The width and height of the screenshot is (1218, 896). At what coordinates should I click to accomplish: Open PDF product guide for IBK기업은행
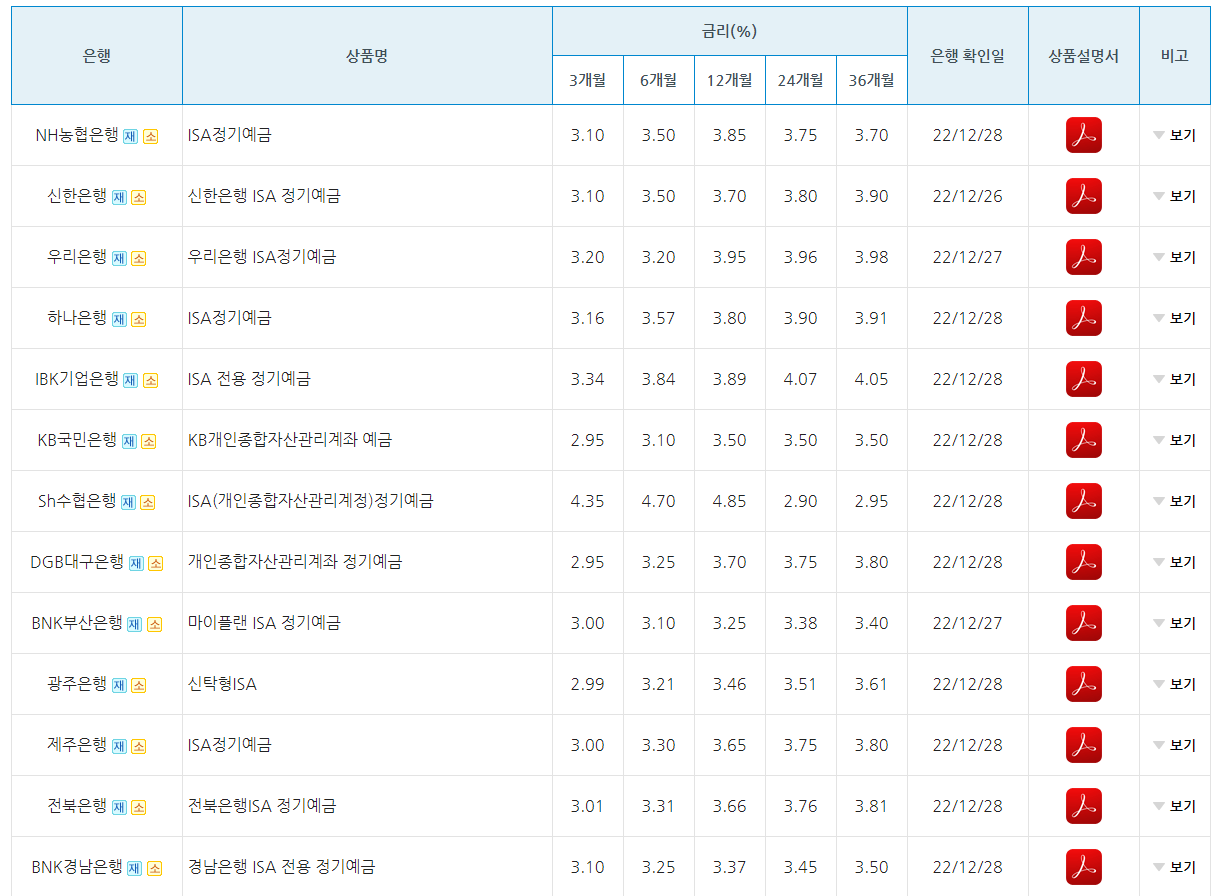[x=1083, y=379]
